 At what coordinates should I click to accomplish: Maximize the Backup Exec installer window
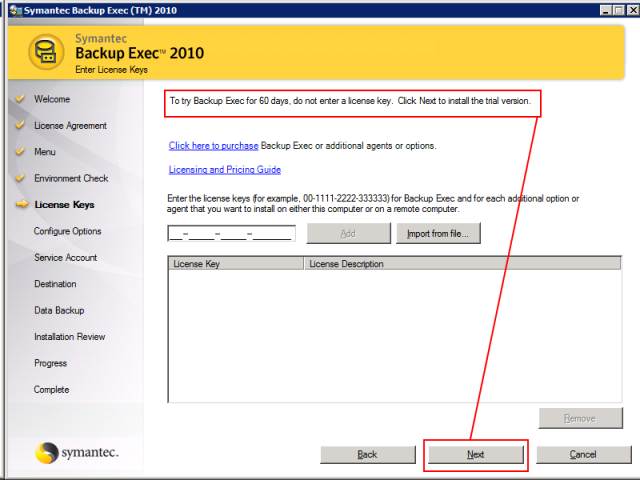(619, 11)
